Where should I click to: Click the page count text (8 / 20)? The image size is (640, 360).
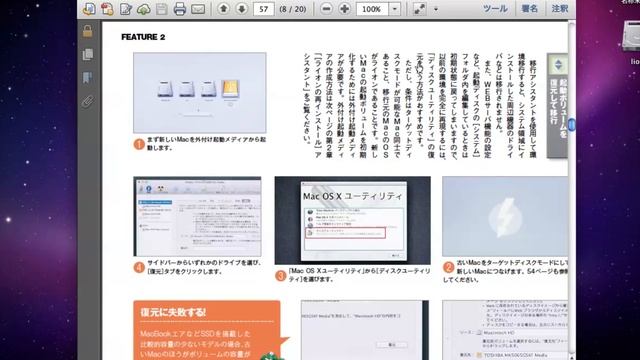pos(293,9)
